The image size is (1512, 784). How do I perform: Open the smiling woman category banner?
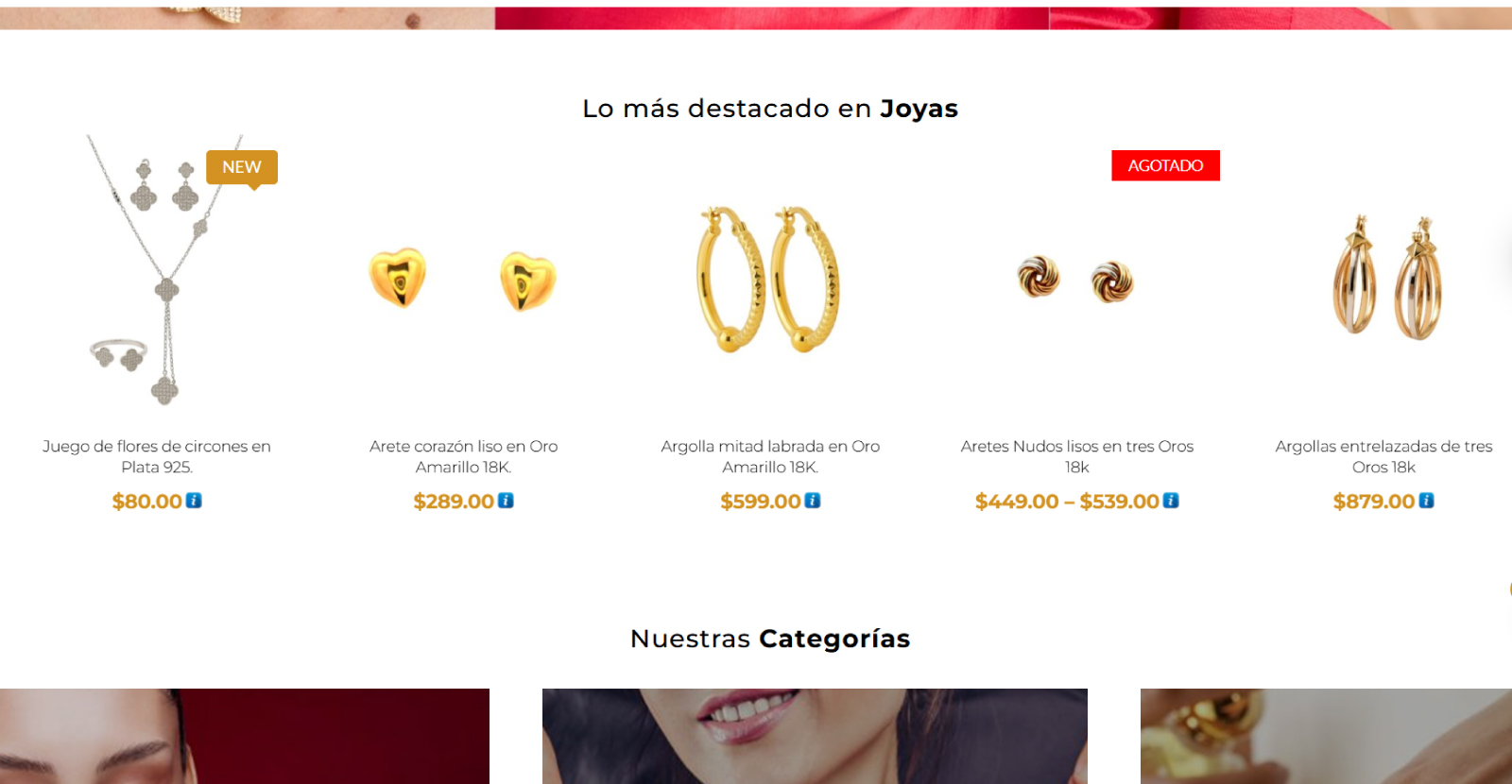[x=815, y=736]
